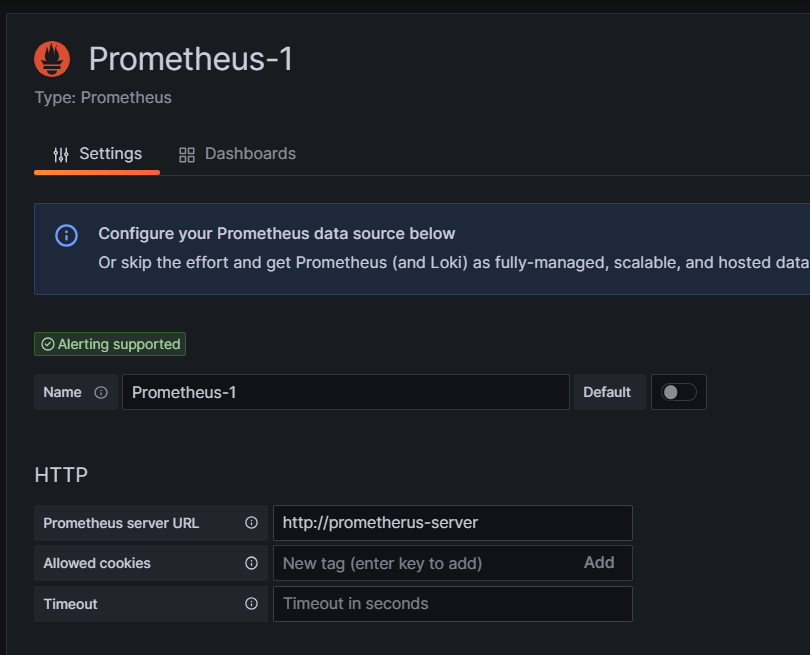The width and height of the screenshot is (810, 655).
Task: Focus the Name field containing Prometheus-1
Action: point(345,392)
